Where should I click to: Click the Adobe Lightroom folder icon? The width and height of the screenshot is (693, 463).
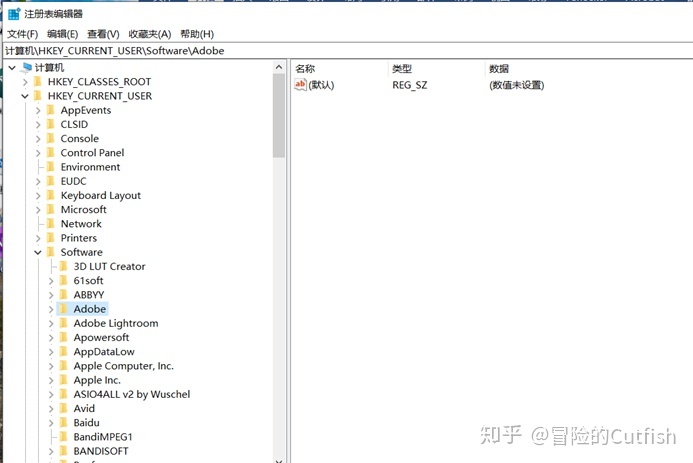click(x=64, y=323)
